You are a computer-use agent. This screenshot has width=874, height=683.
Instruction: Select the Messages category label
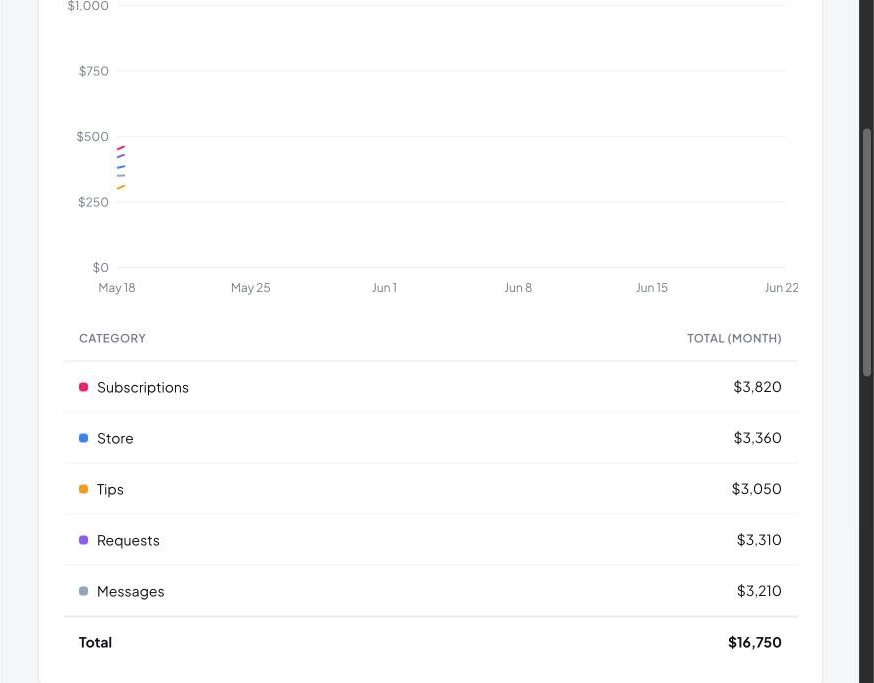click(x=130, y=592)
